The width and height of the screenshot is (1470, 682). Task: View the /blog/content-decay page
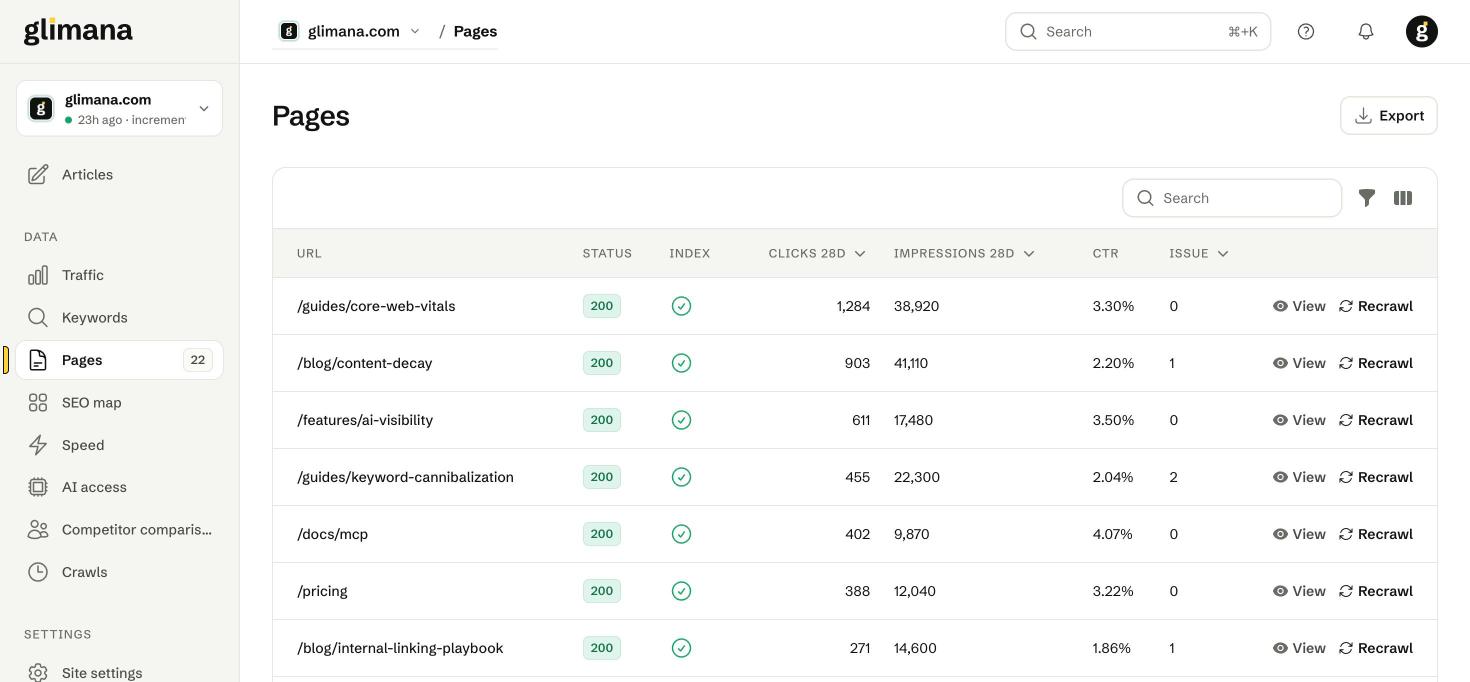1299,363
